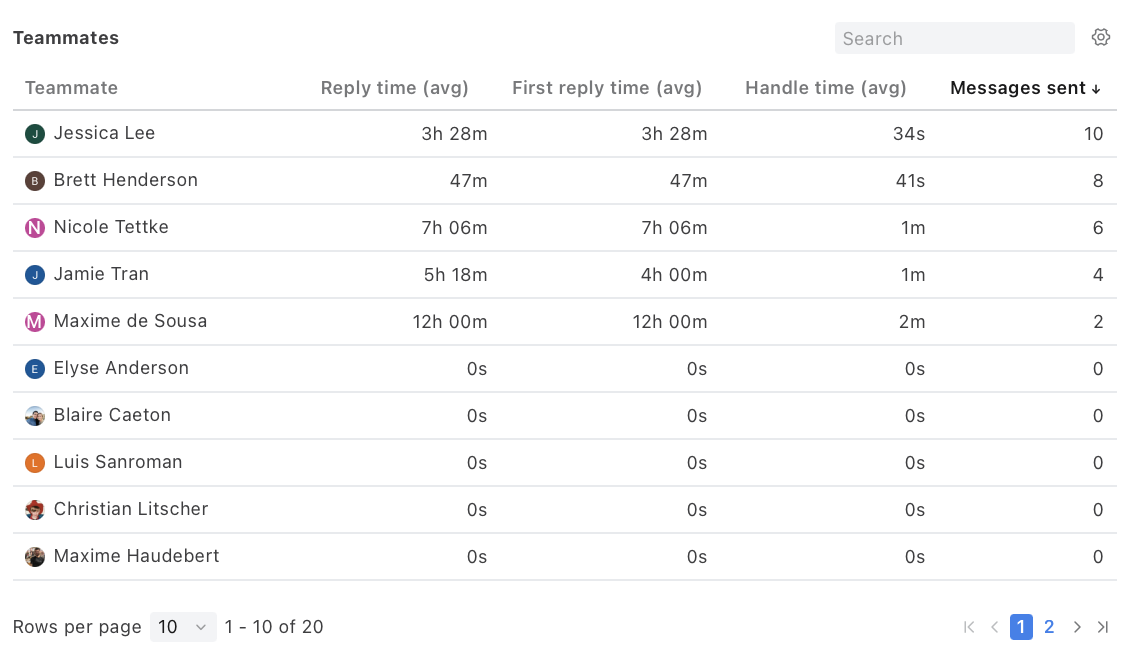Select page 1 button
The image size is (1126, 650).
coord(1020,627)
